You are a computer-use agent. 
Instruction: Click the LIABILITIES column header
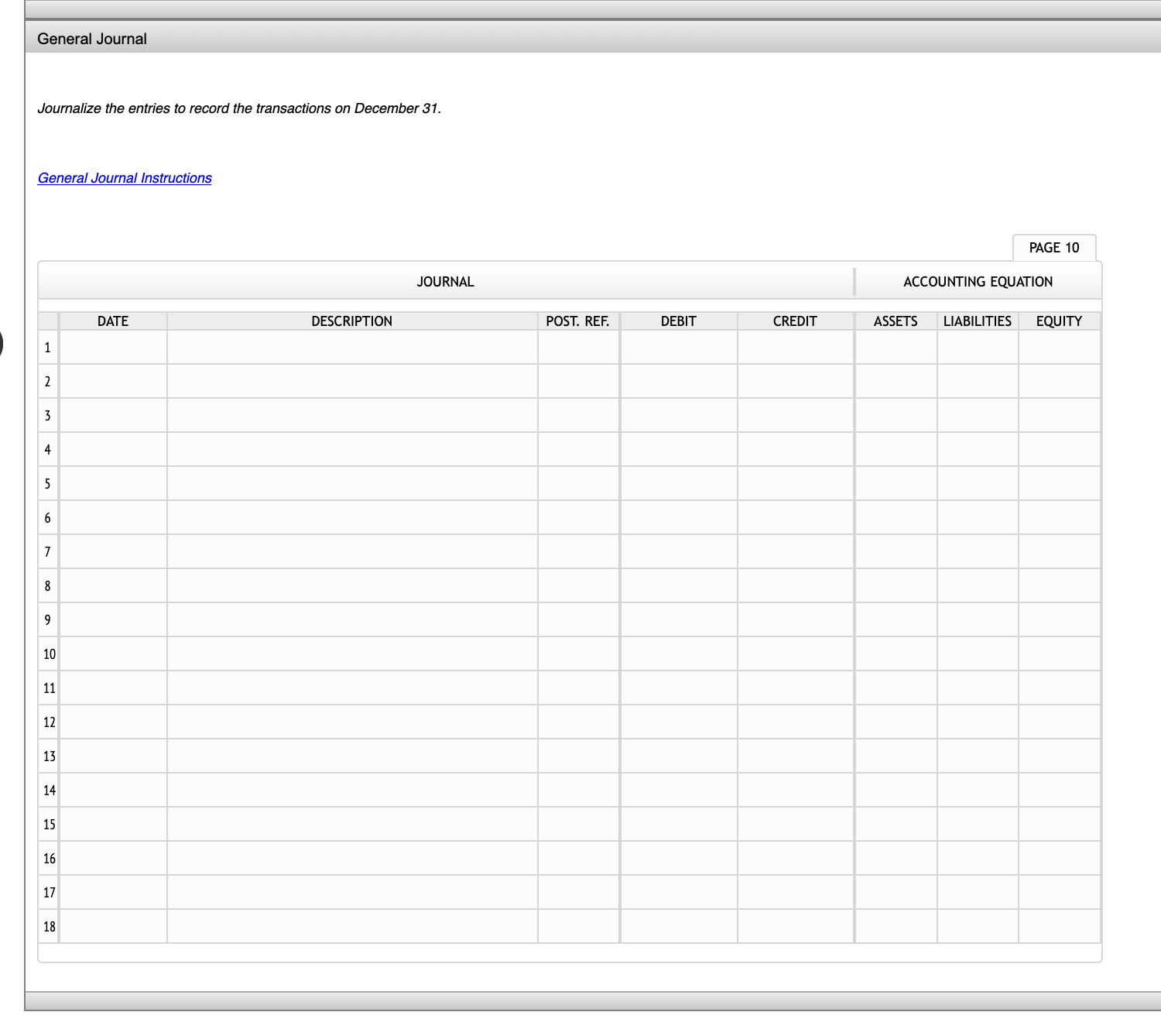[978, 321]
